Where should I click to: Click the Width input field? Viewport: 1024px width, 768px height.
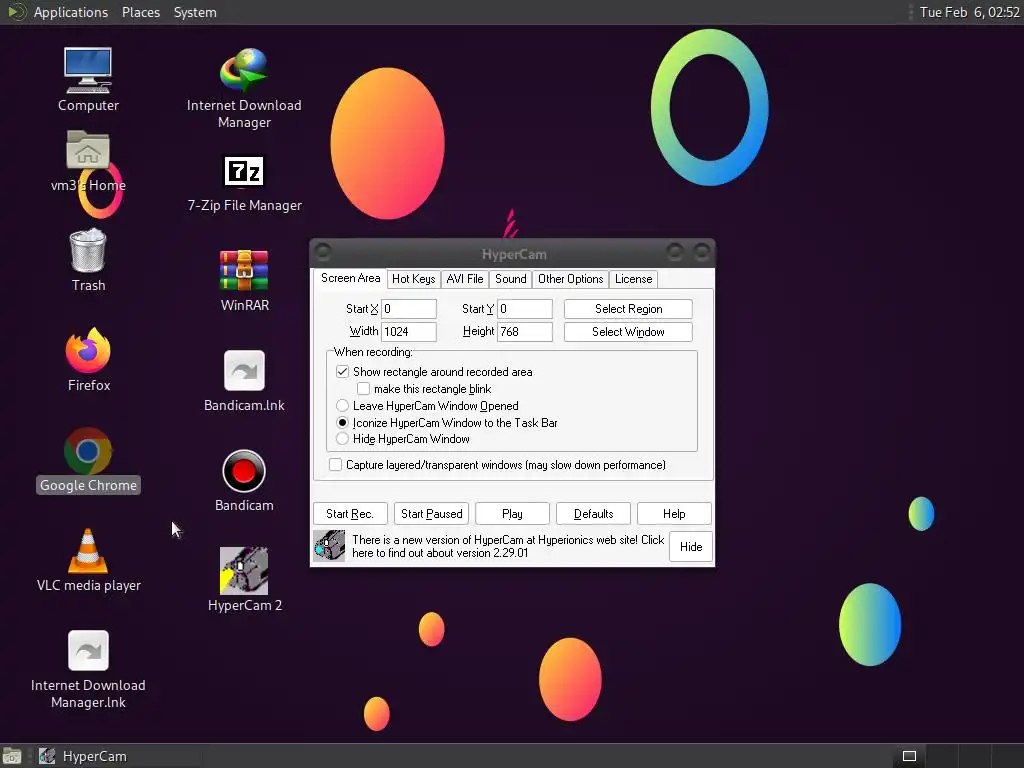[409, 332]
